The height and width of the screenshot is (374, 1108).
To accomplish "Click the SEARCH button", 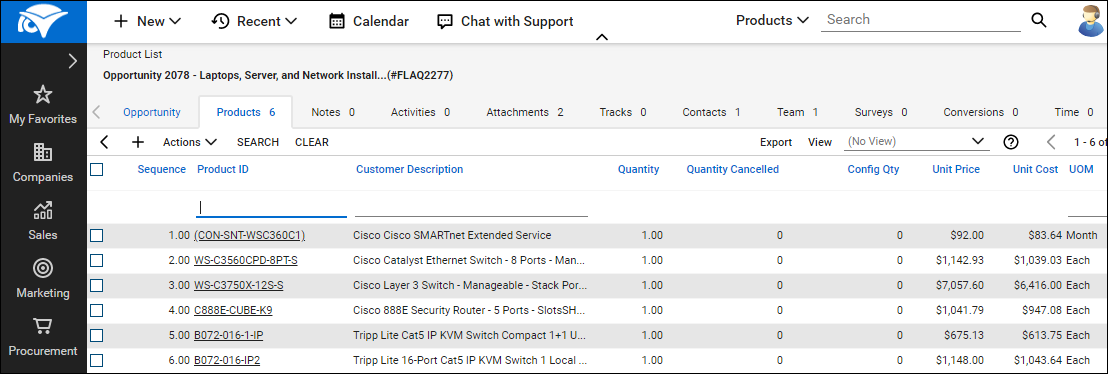I will [258, 142].
